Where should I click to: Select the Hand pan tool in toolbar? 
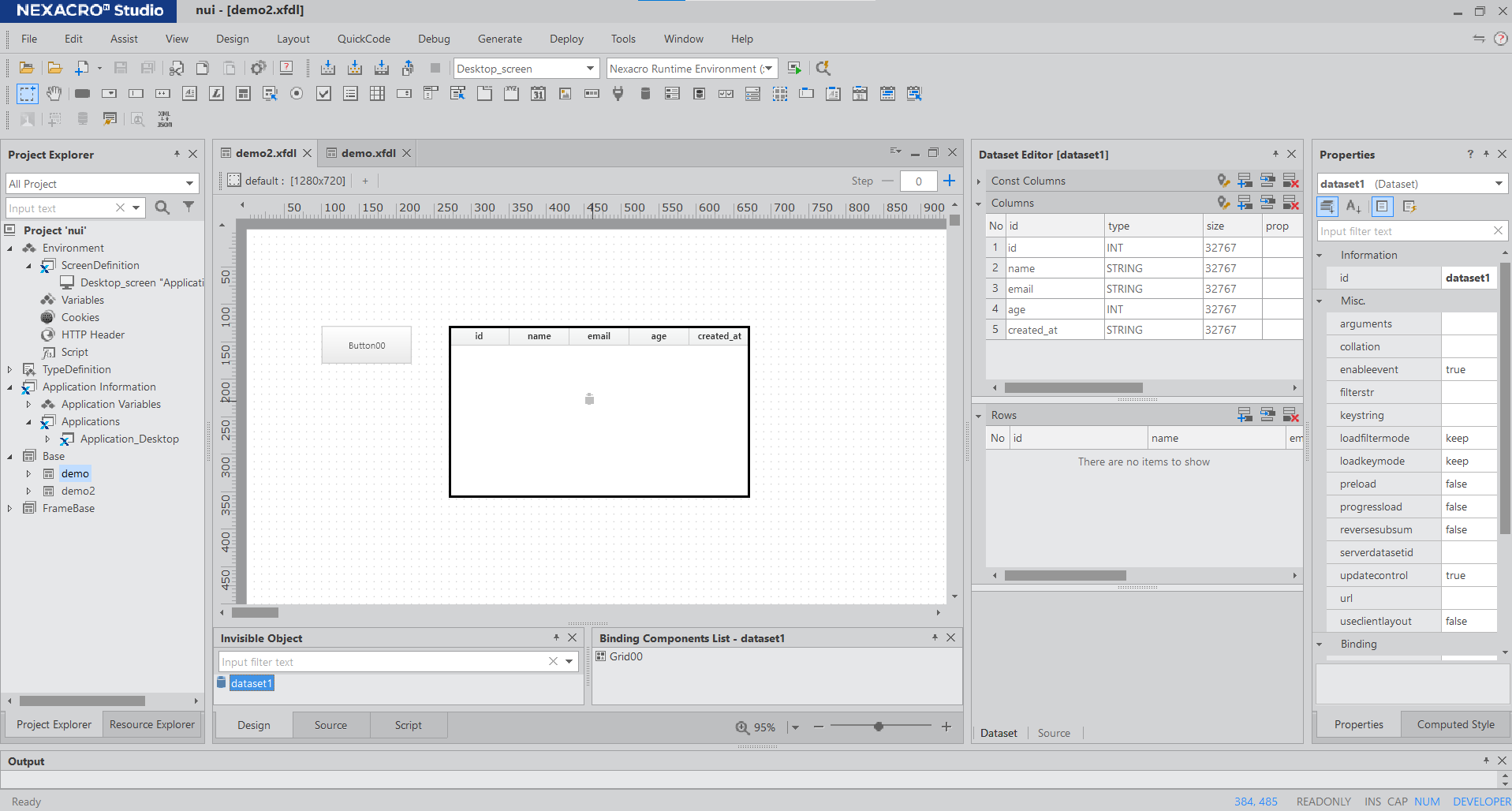click(x=54, y=94)
